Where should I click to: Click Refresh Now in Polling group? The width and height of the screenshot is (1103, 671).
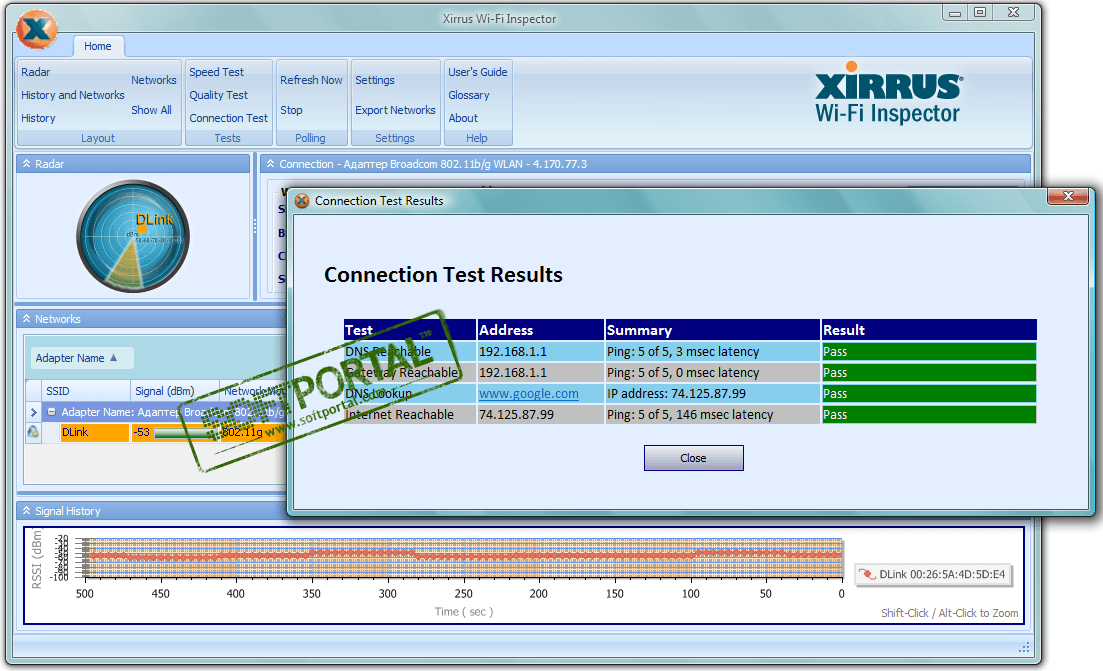(311, 80)
